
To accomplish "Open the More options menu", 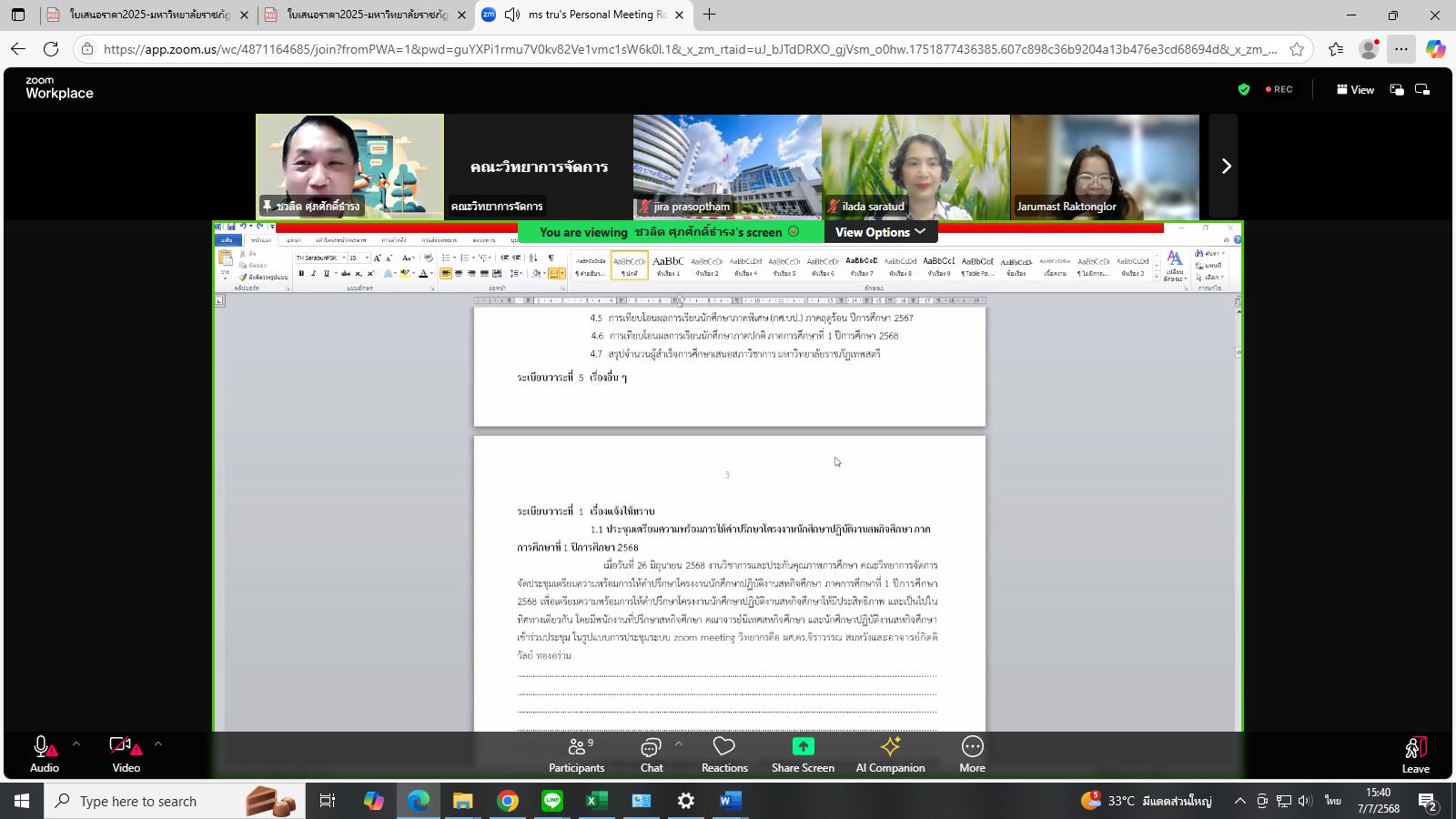I will coord(972,754).
